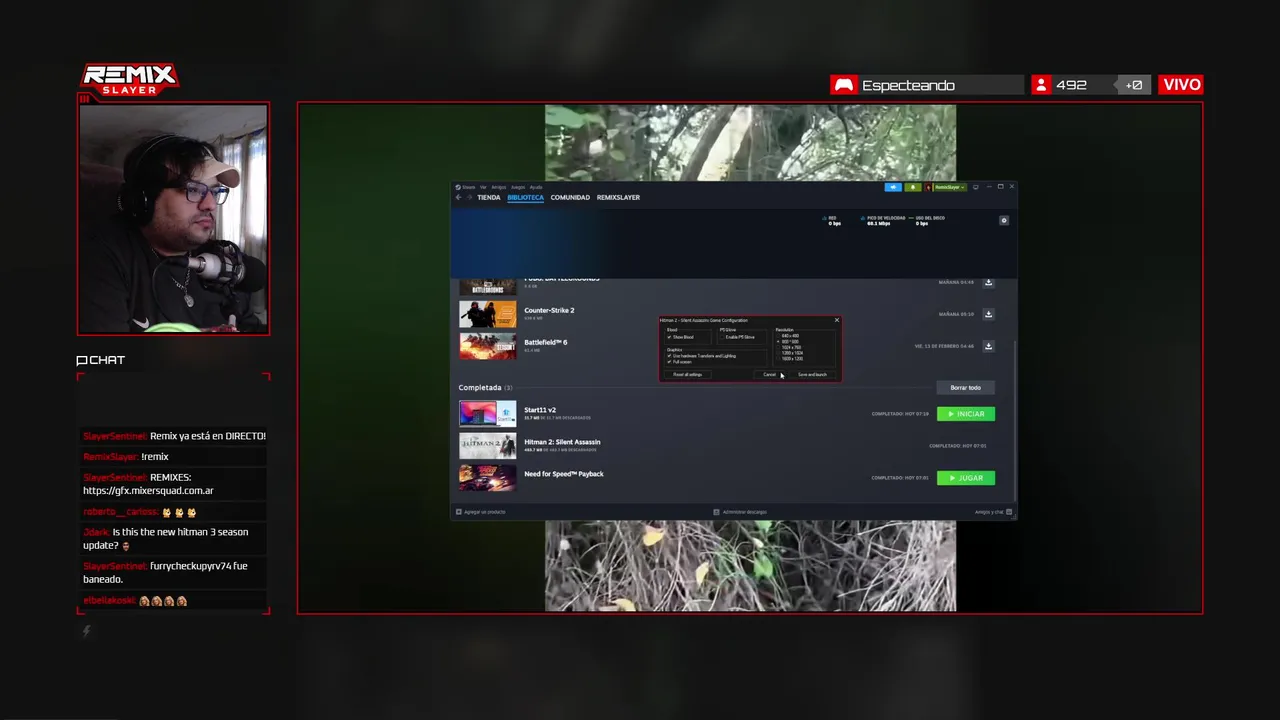The image size is (1280, 720).
Task: Click the Hitman 2: Silent Assassin title
Action: coord(562,442)
